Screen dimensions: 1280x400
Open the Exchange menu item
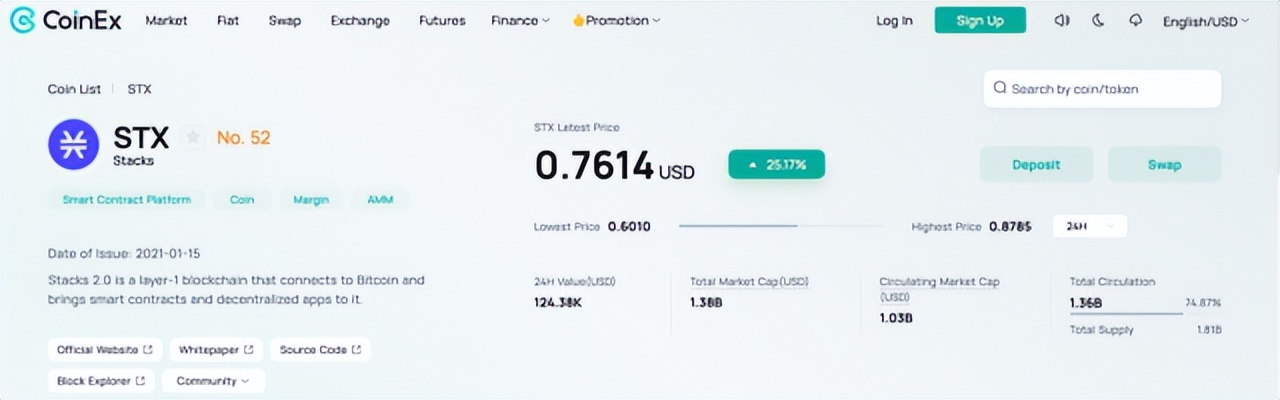[x=359, y=20]
